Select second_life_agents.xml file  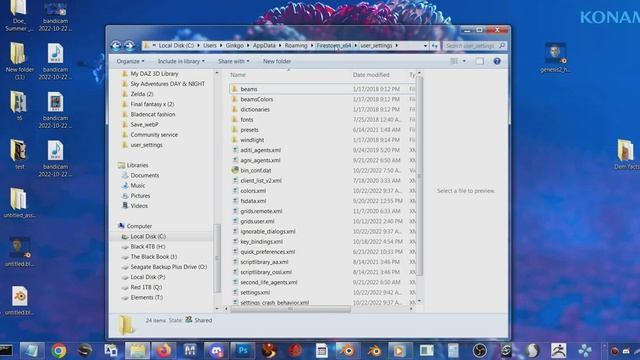click(x=269, y=282)
